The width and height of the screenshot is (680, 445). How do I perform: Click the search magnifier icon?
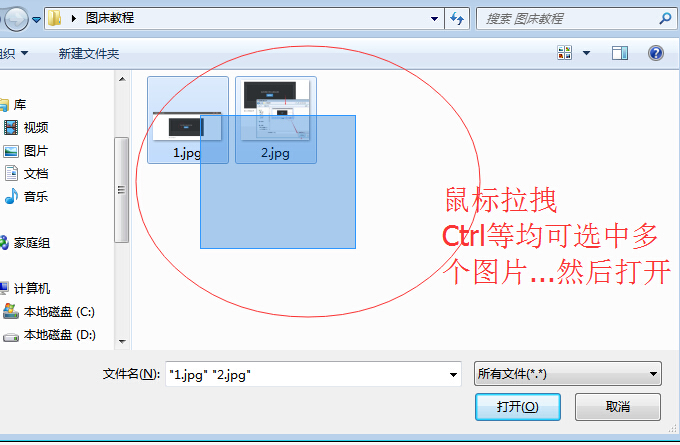tap(665, 19)
